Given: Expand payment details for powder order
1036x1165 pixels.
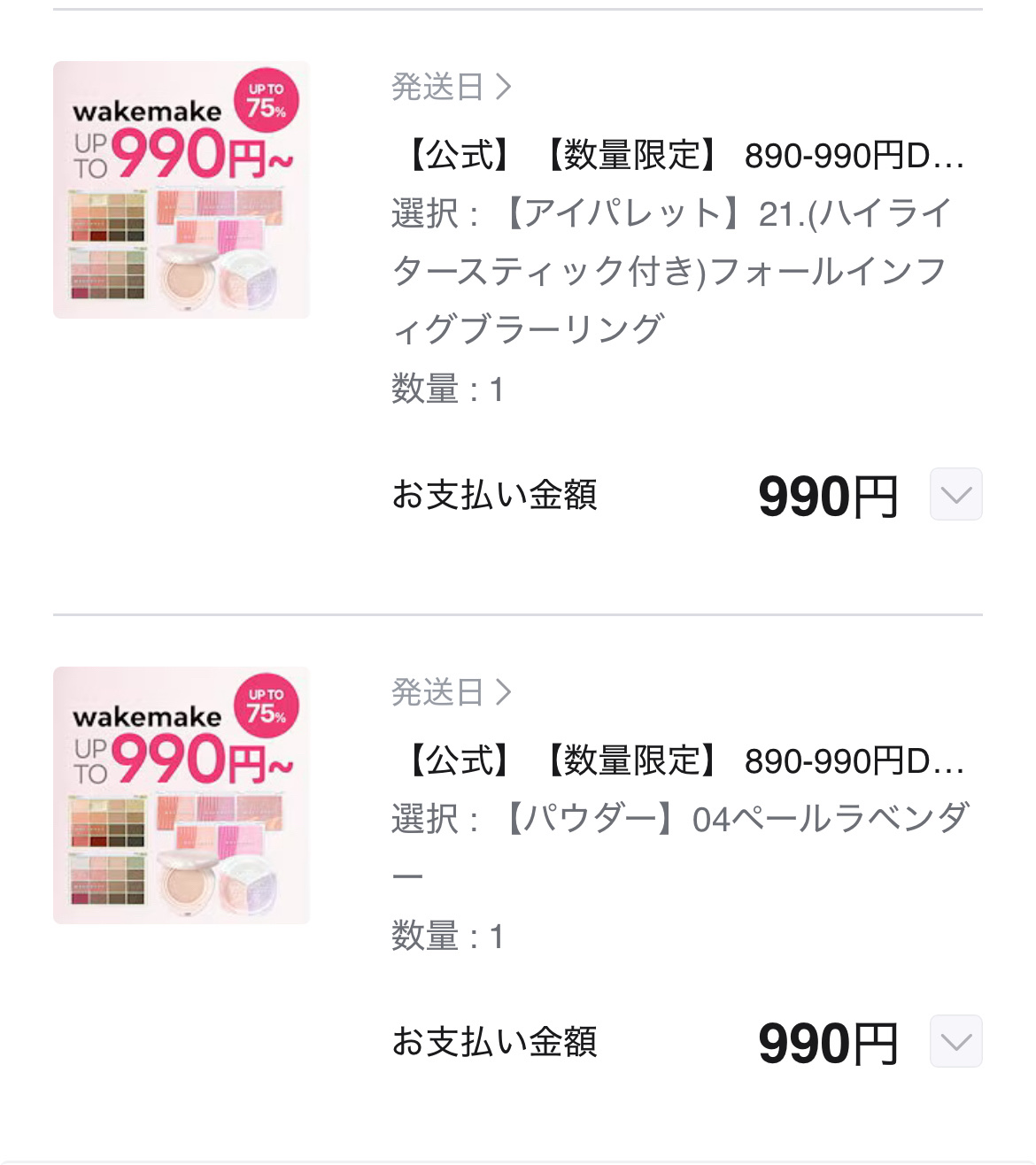Looking at the screenshot, I should (x=955, y=1041).
